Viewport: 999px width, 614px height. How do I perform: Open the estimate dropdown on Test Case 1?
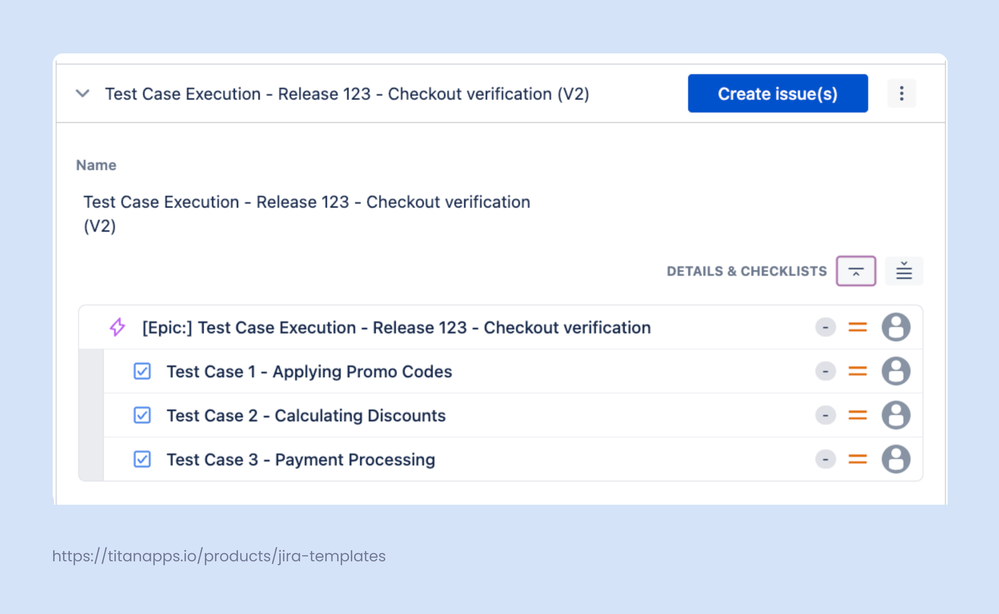(825, 371)
